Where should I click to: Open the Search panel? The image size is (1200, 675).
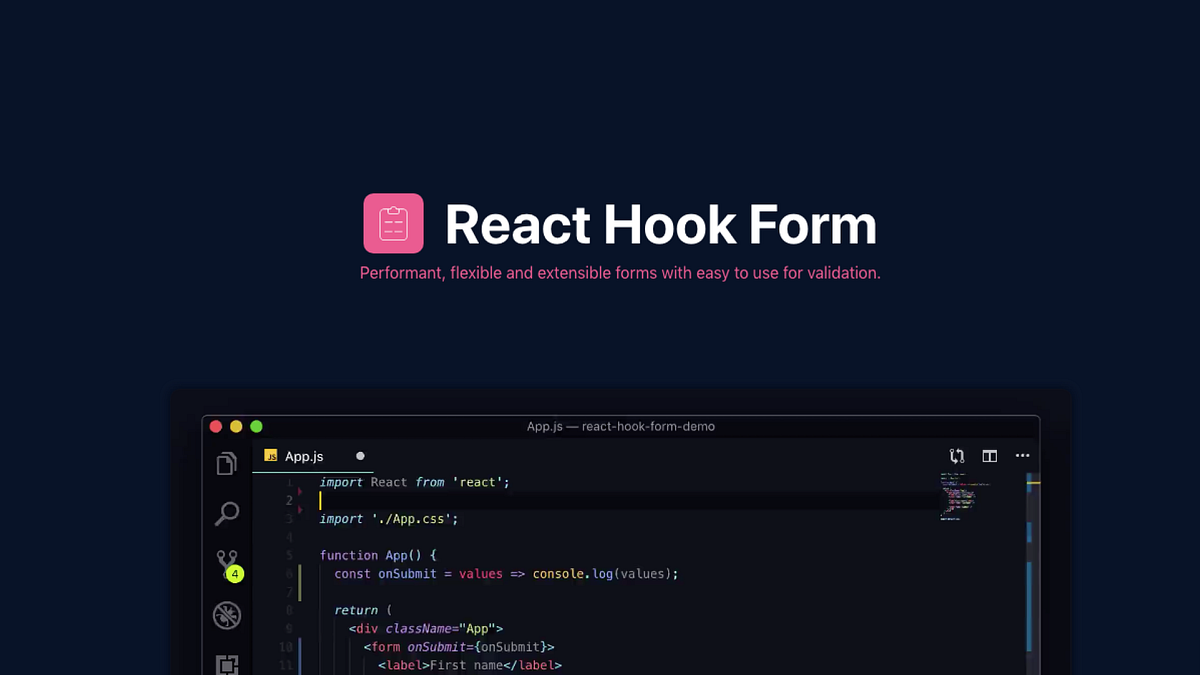(x=227, y=513)
